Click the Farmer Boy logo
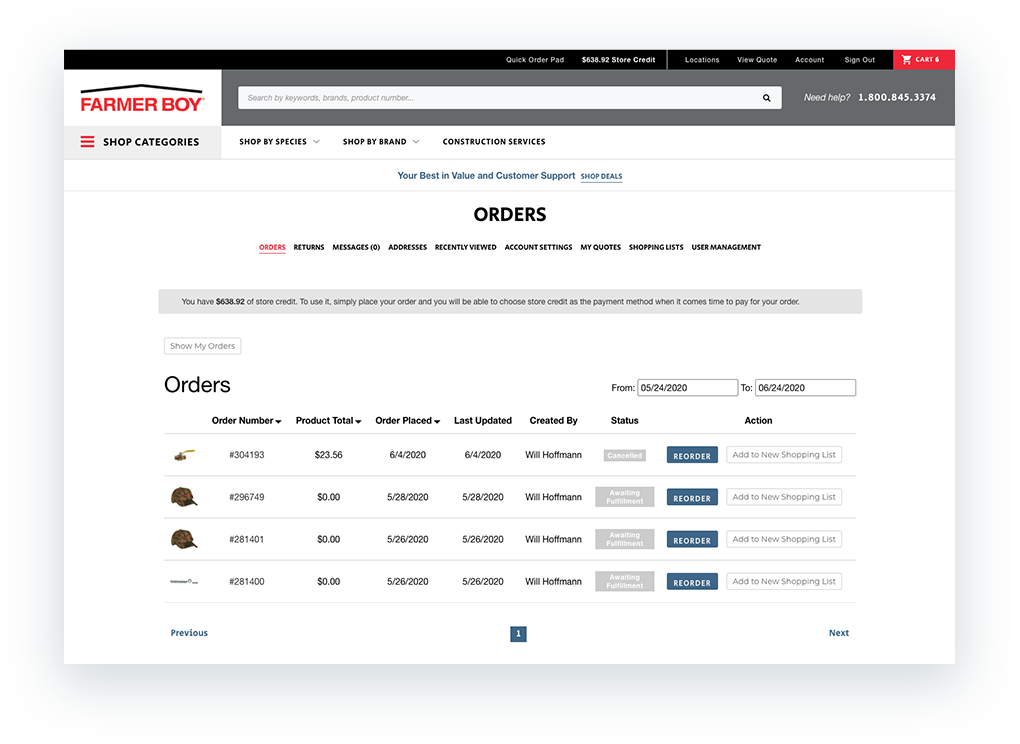 click(142, 97)
